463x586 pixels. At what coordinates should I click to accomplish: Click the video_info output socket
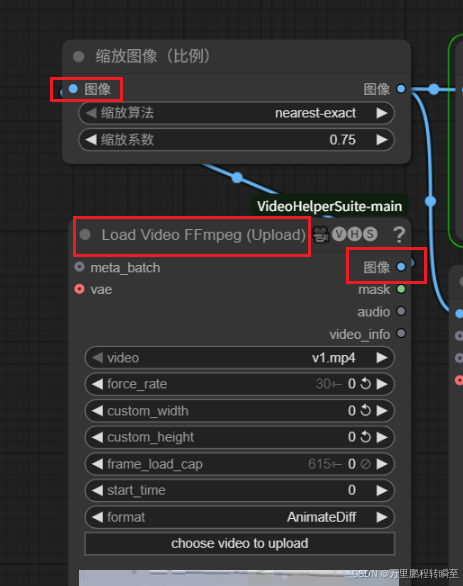pos(401,333)
